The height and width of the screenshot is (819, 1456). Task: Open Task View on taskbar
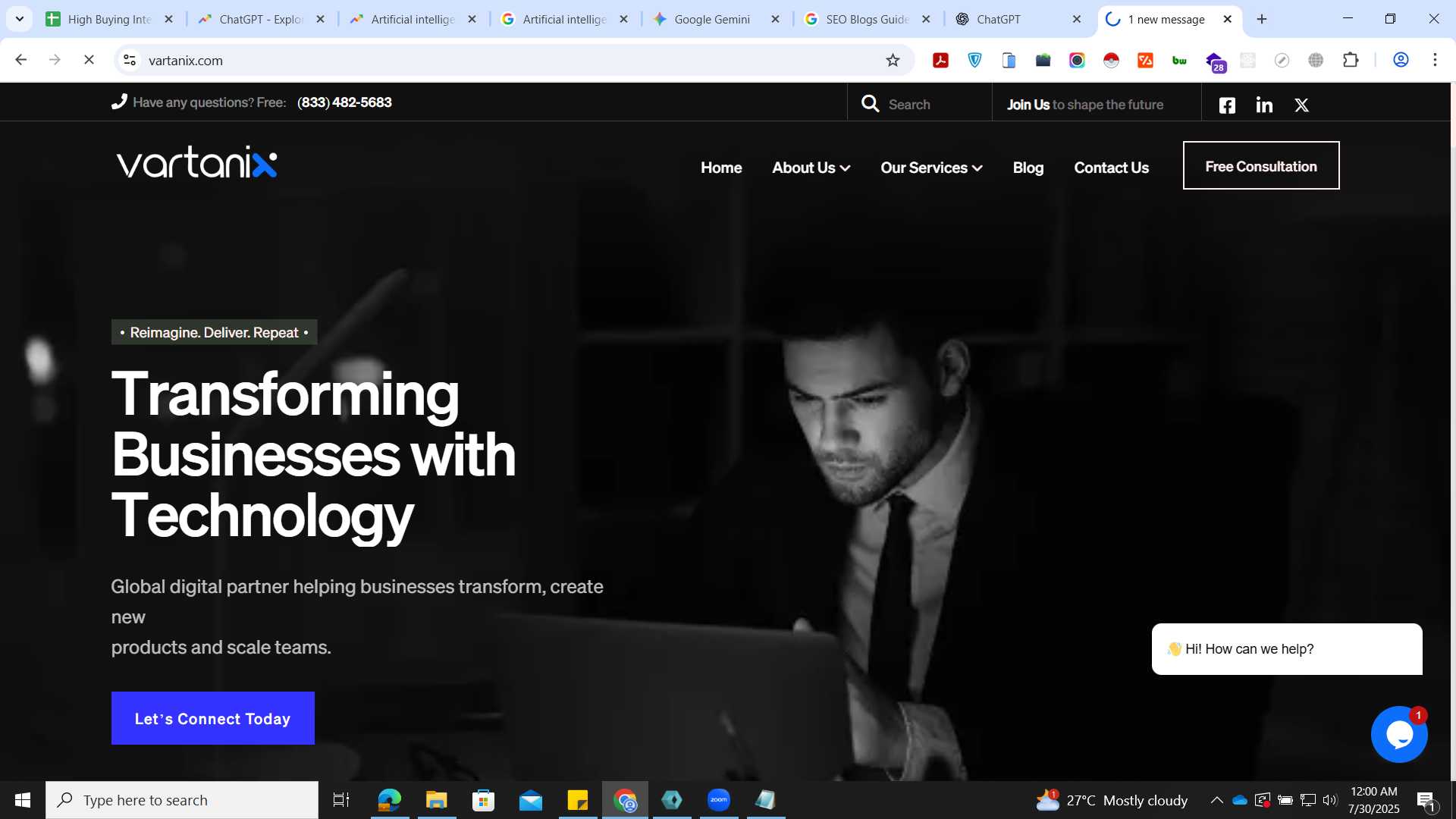[x=341, y=800]
